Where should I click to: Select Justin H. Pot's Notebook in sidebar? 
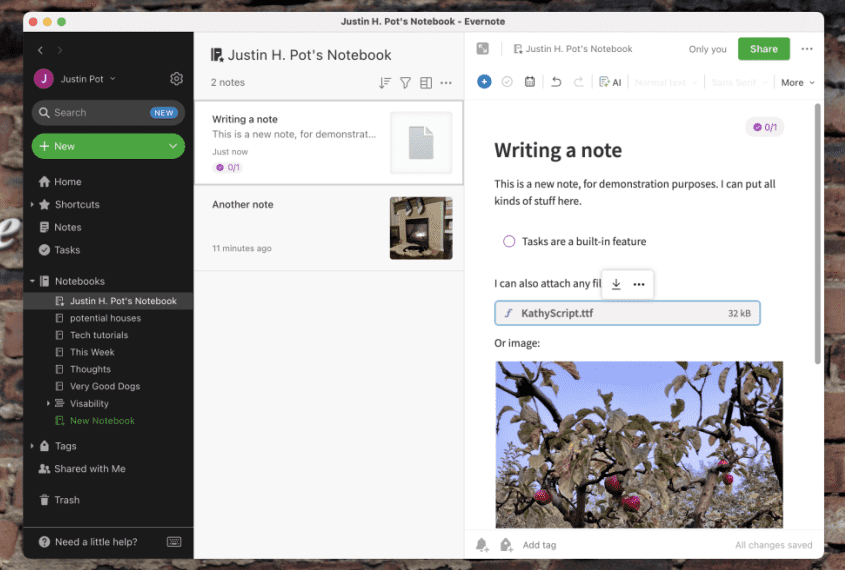click(108, 301)
